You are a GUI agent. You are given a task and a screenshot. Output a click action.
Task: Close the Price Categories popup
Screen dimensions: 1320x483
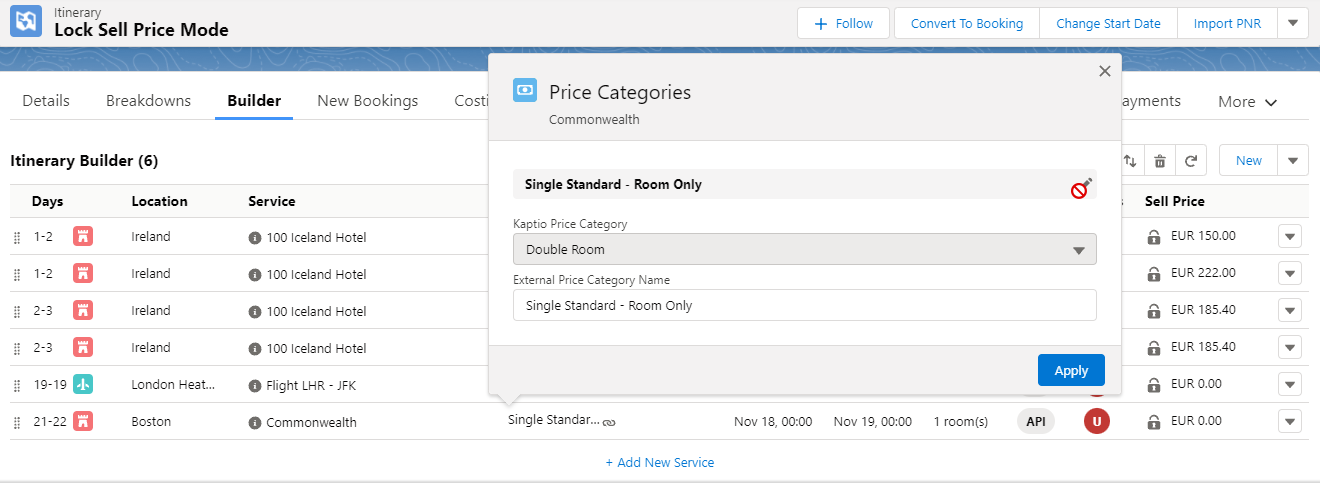1105,71
